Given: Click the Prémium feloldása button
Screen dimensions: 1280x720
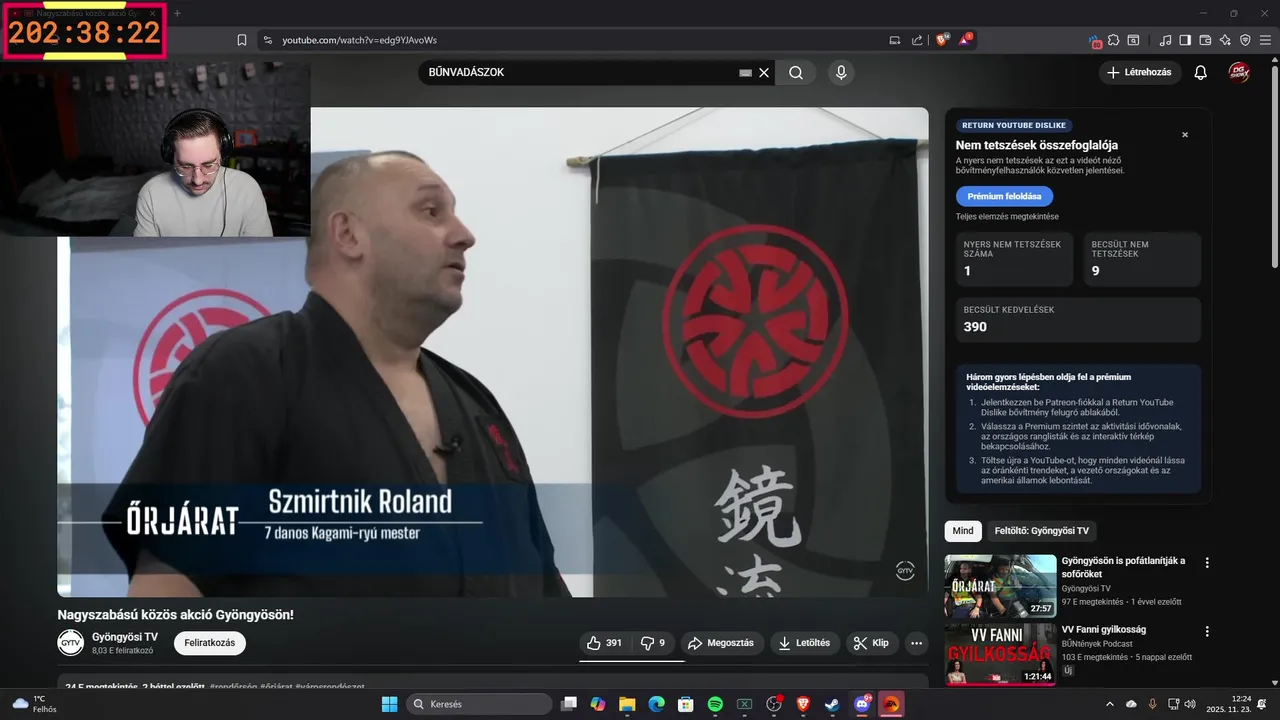Looking at the screenshot, I should click(x=1004, y=196).
